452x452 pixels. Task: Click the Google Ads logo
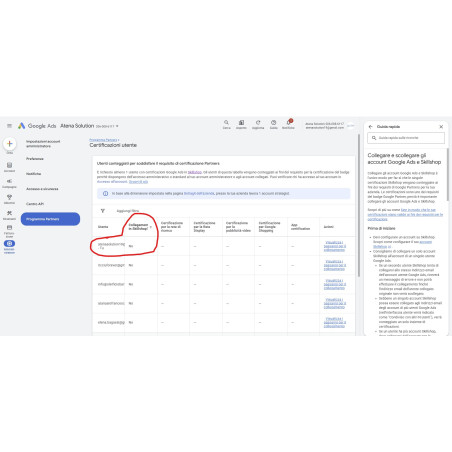click(x=37, y=126)
